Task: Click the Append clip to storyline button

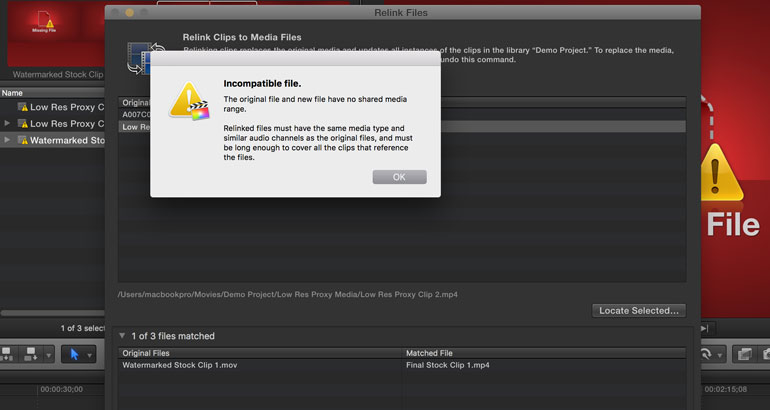Action: tap(31, 354)
